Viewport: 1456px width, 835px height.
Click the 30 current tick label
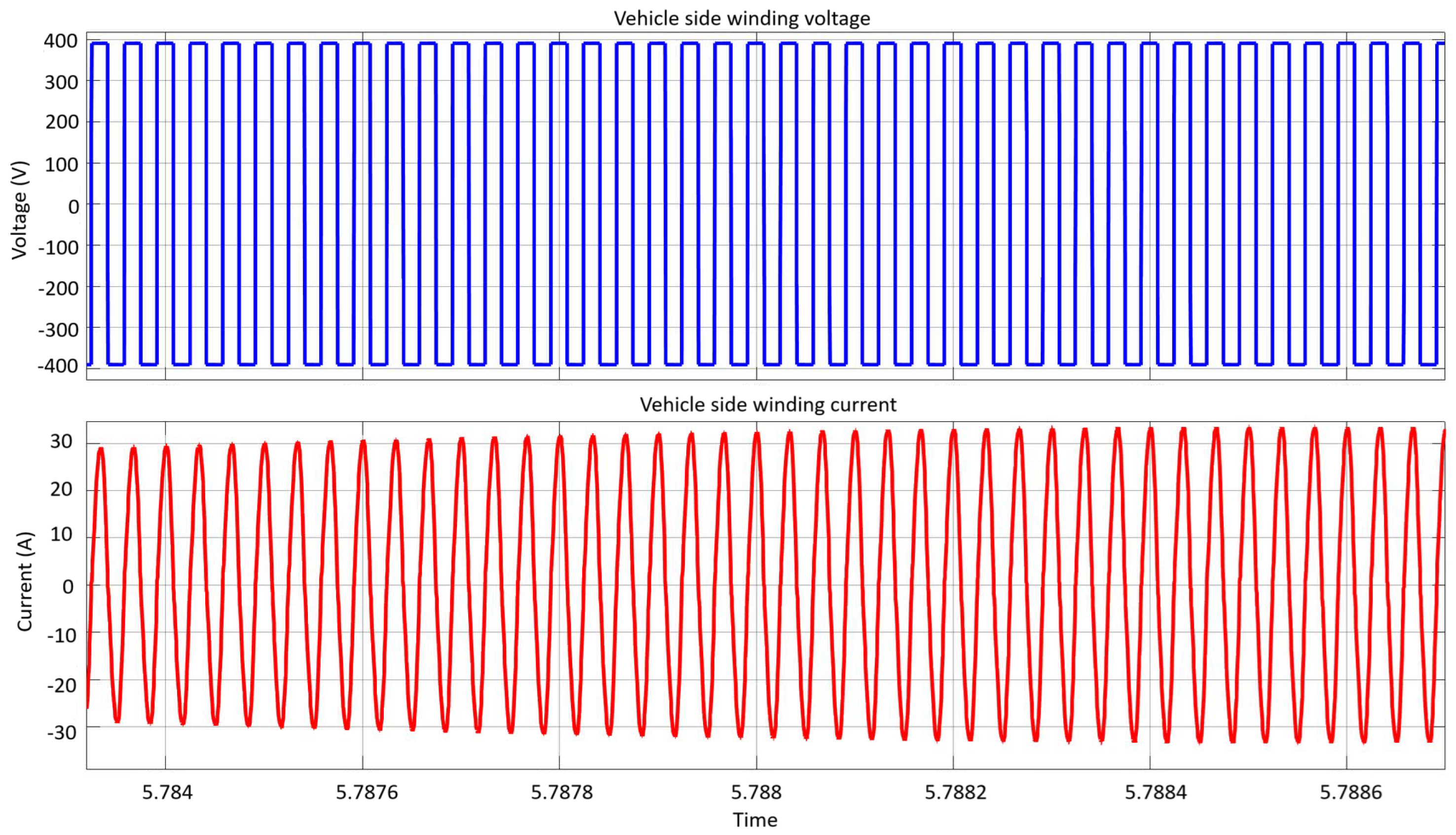tap(61, 442)
